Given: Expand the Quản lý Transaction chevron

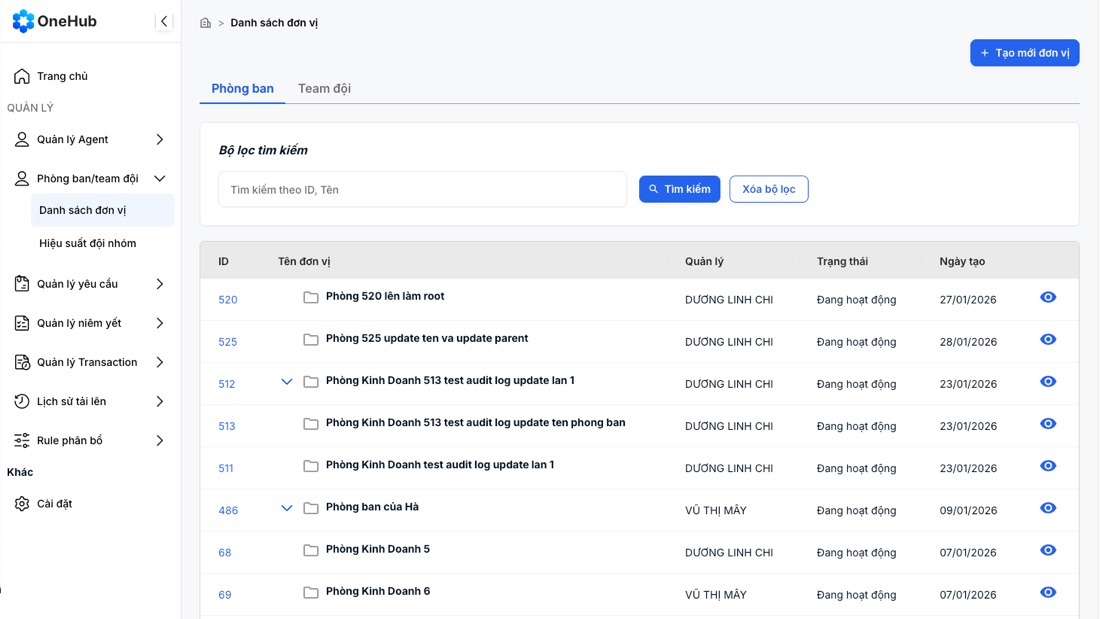Looking at the screenshot, I should [160, 362].
